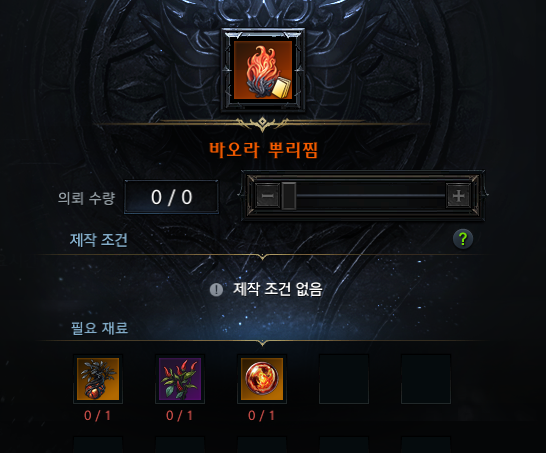Click the fourth empty ingredient slot
546x453 pixels.
click(344, 379)
